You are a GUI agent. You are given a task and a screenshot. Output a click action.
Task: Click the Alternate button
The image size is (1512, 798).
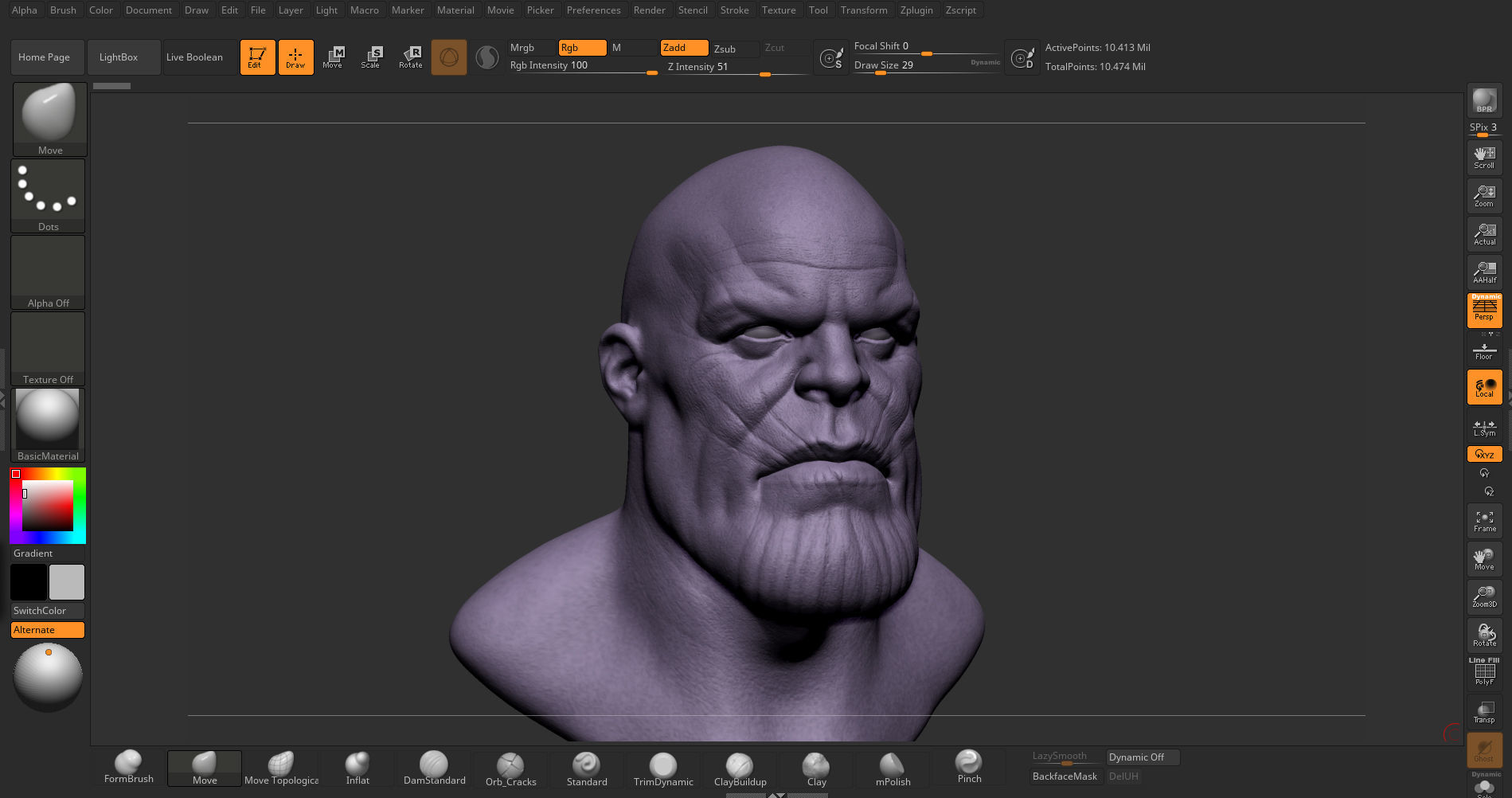point(48,630)
